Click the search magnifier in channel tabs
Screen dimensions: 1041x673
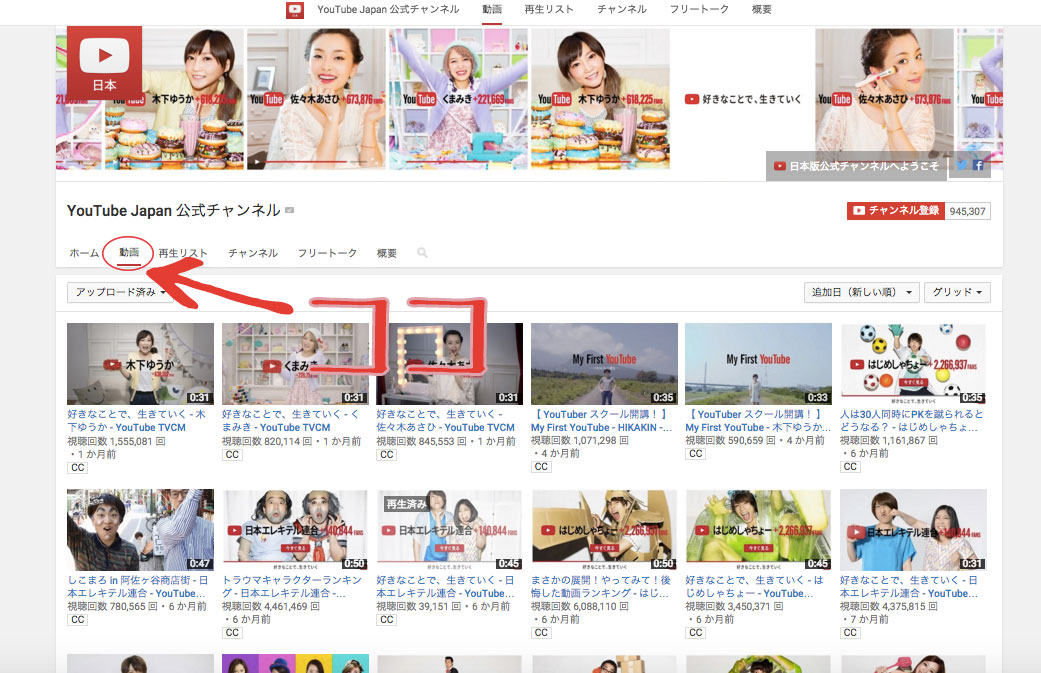(x=422, y=253)
